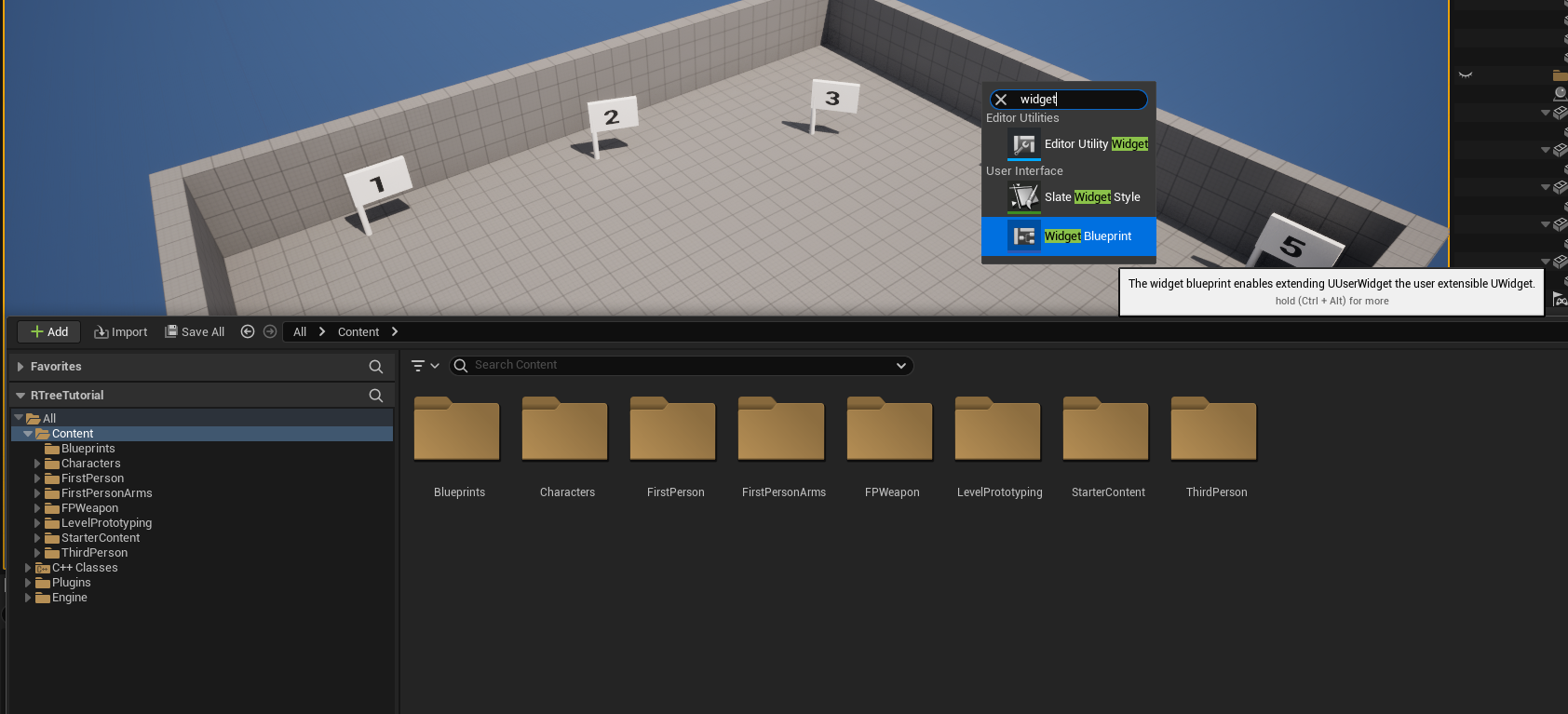The height and width of the screenshot is (714, 1568).
Task: Select the ThirdPerson folder thumbnail
Action: (x=1214, y=429)
